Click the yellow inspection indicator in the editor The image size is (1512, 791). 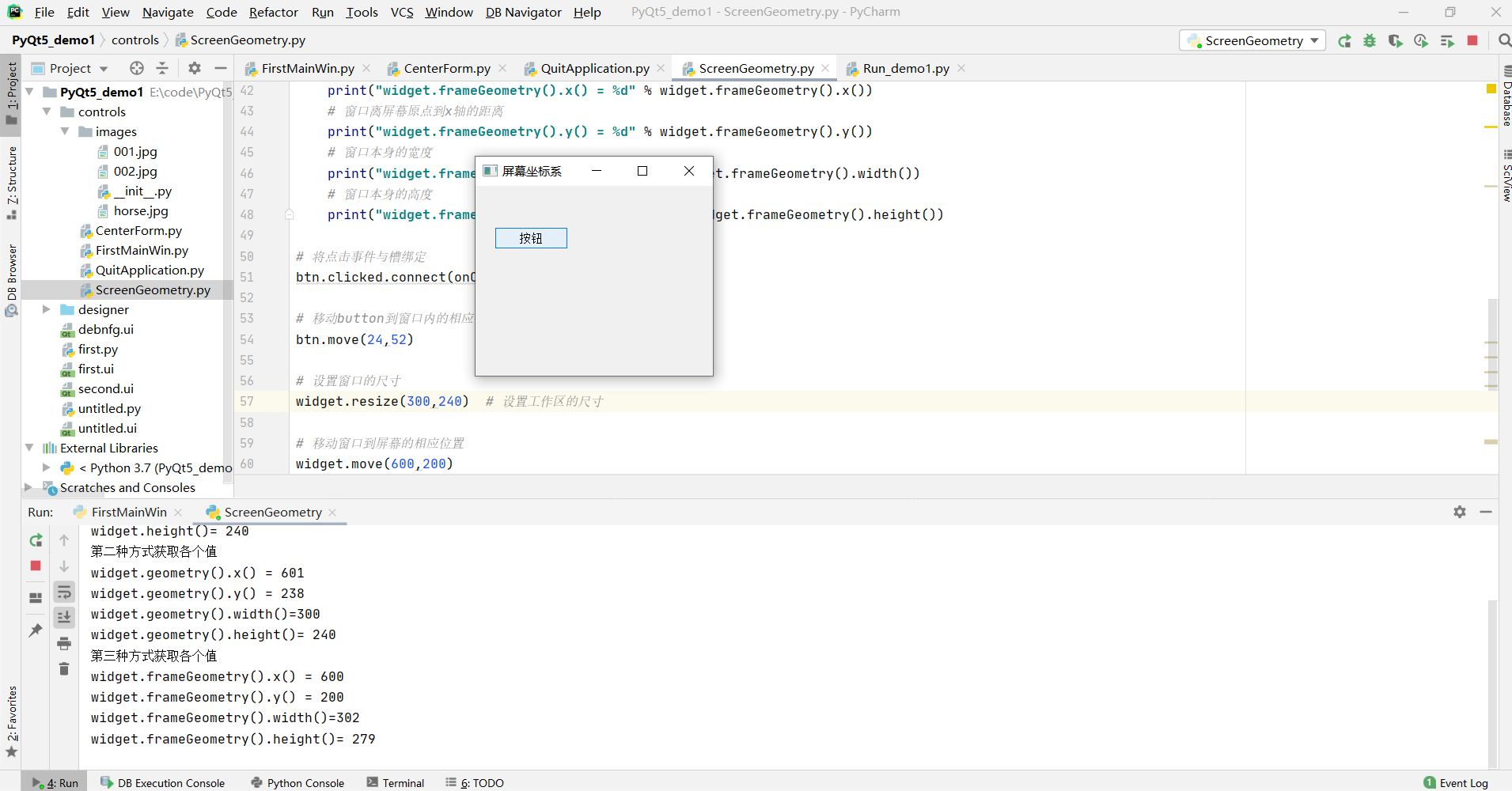1491,89
